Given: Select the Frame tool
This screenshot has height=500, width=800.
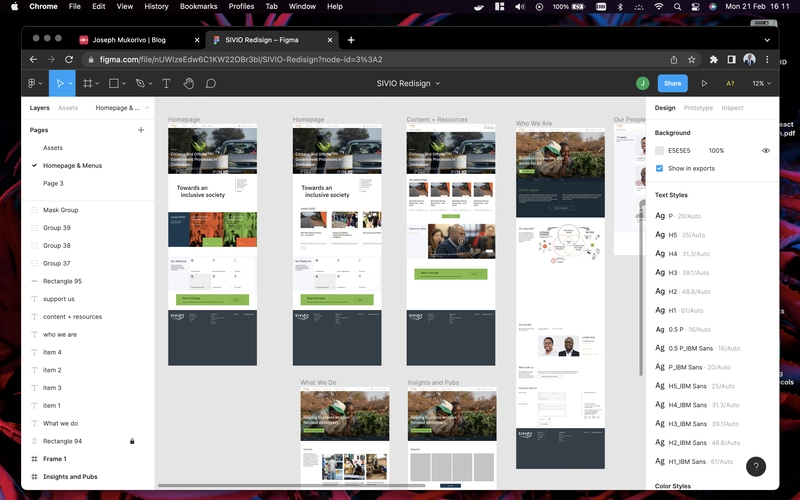Looking at the screenshot, I should tap(87, 84).
